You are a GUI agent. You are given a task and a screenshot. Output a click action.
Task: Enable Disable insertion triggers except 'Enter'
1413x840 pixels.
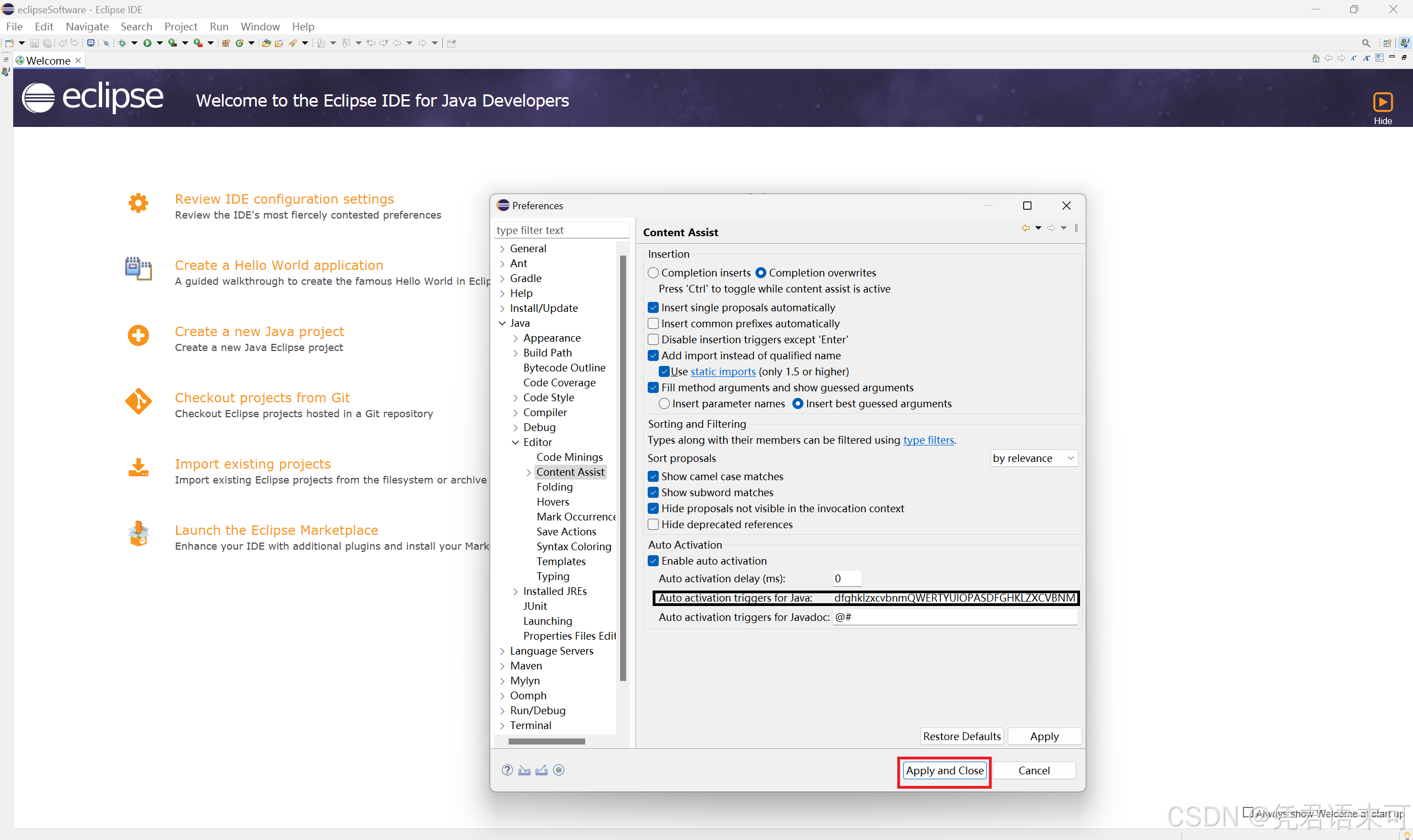click(653, 339)
